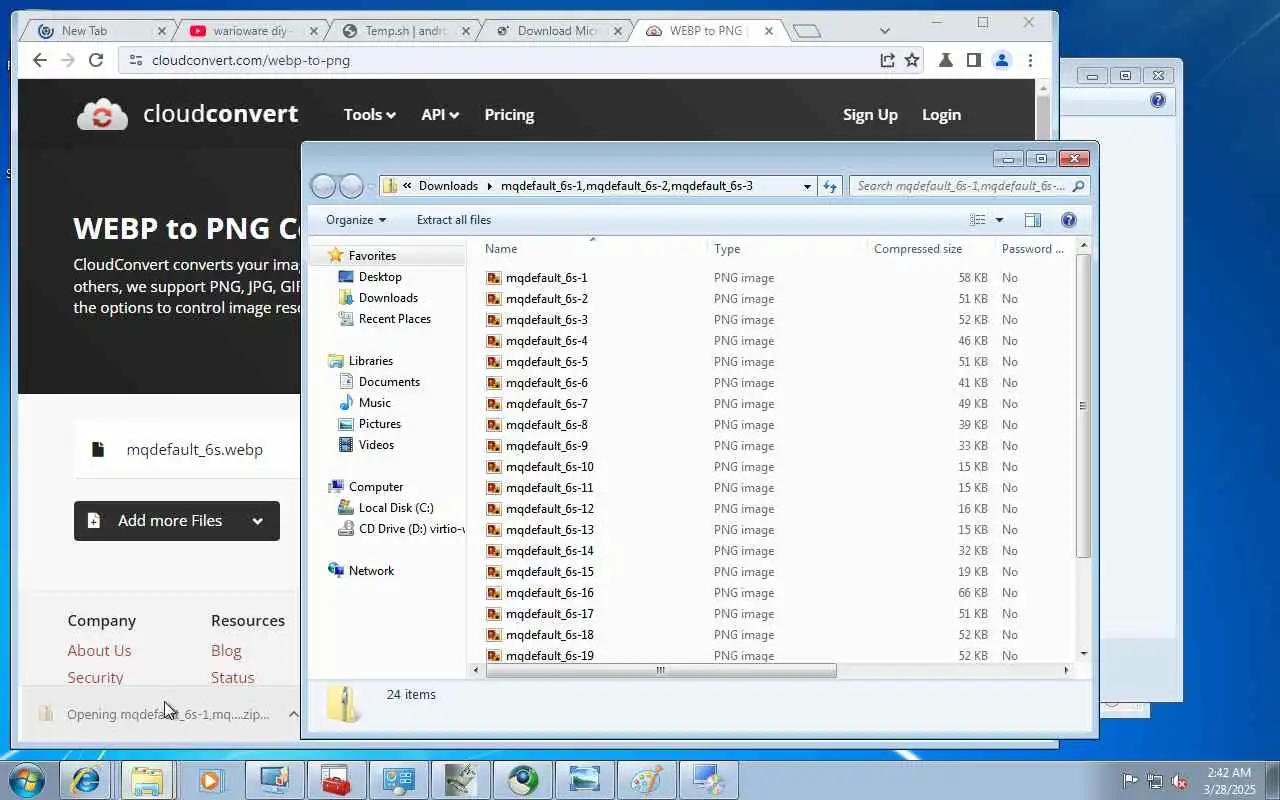This screenshot has height=800, width=1280.
Task: Toggle the Explorer preview pane icon
Action: click(x=1033, y=220)
